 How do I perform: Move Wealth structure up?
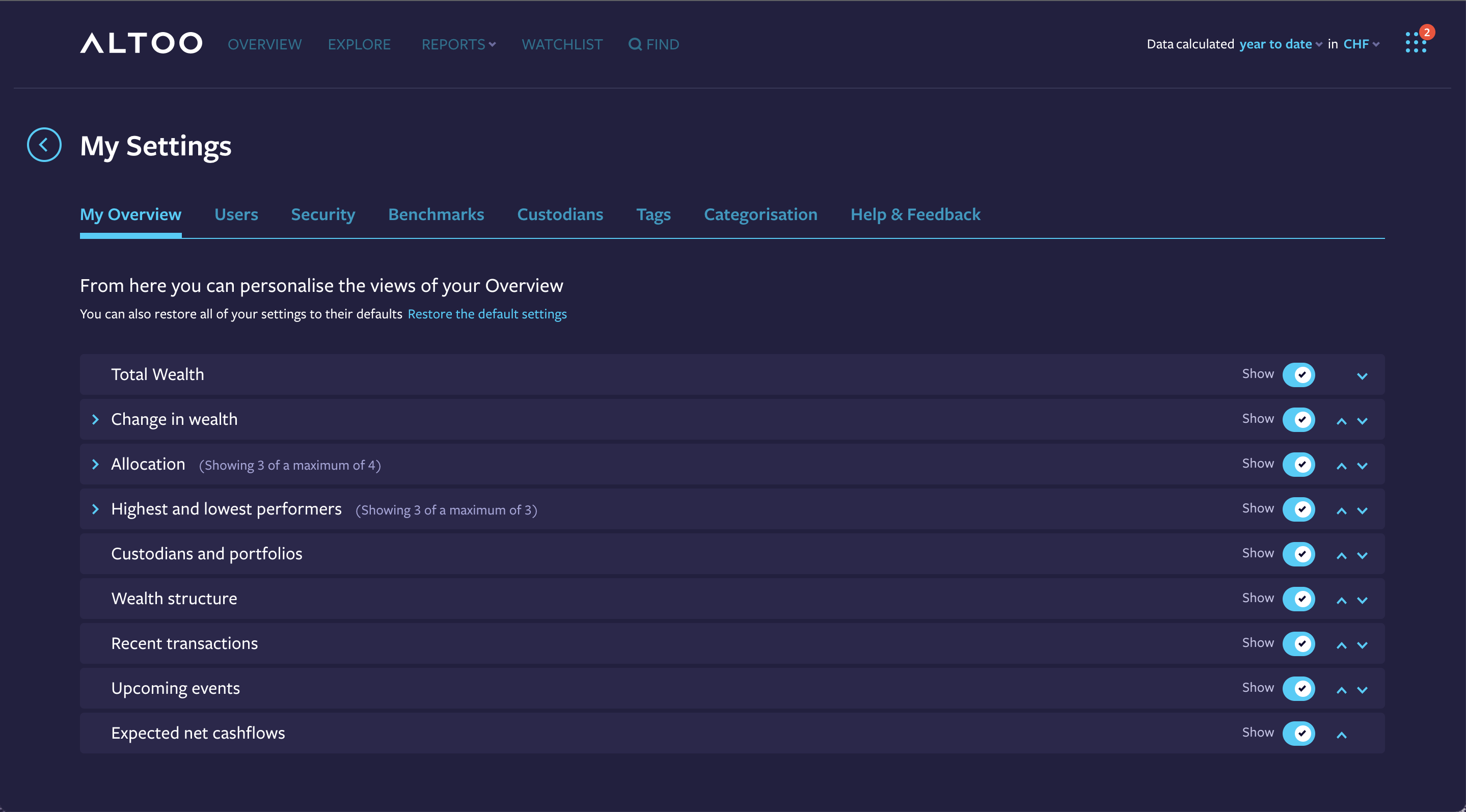coord(1341,601)
